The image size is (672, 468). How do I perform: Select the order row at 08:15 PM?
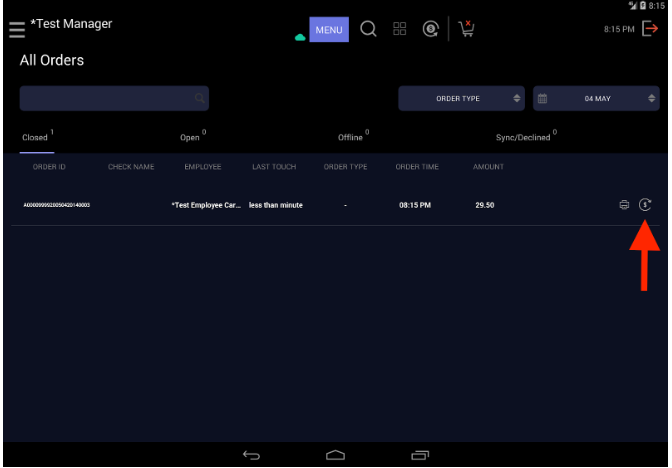coord(336,205)
